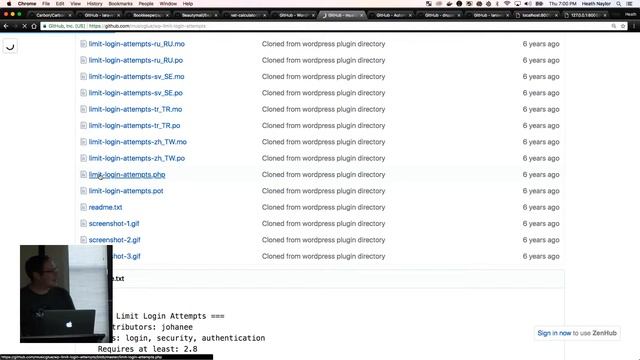Stop page loading with the X button
The image size is (640, 360).
pyautogui.click(x=24, y=26)
